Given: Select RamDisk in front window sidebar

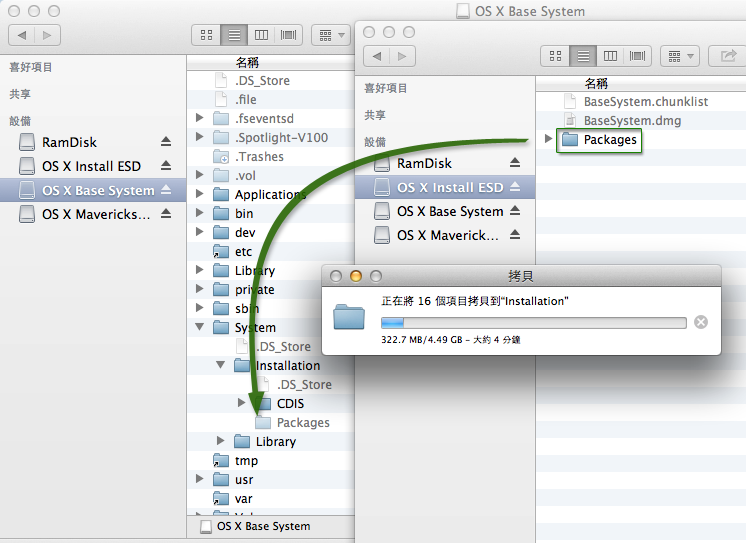Looking at the screenshot, I should [x=445, y=163].
